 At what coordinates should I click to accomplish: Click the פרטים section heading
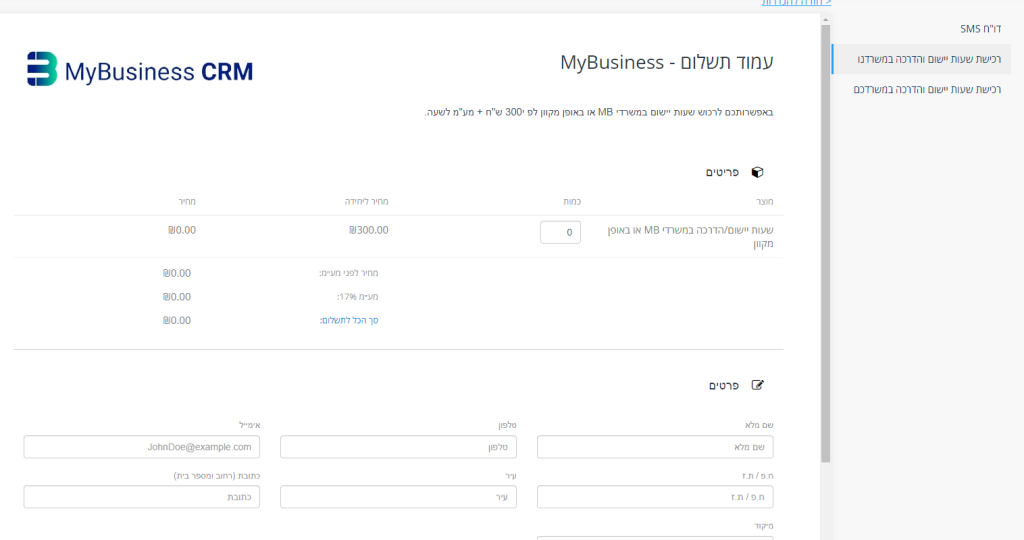(724, 386)
